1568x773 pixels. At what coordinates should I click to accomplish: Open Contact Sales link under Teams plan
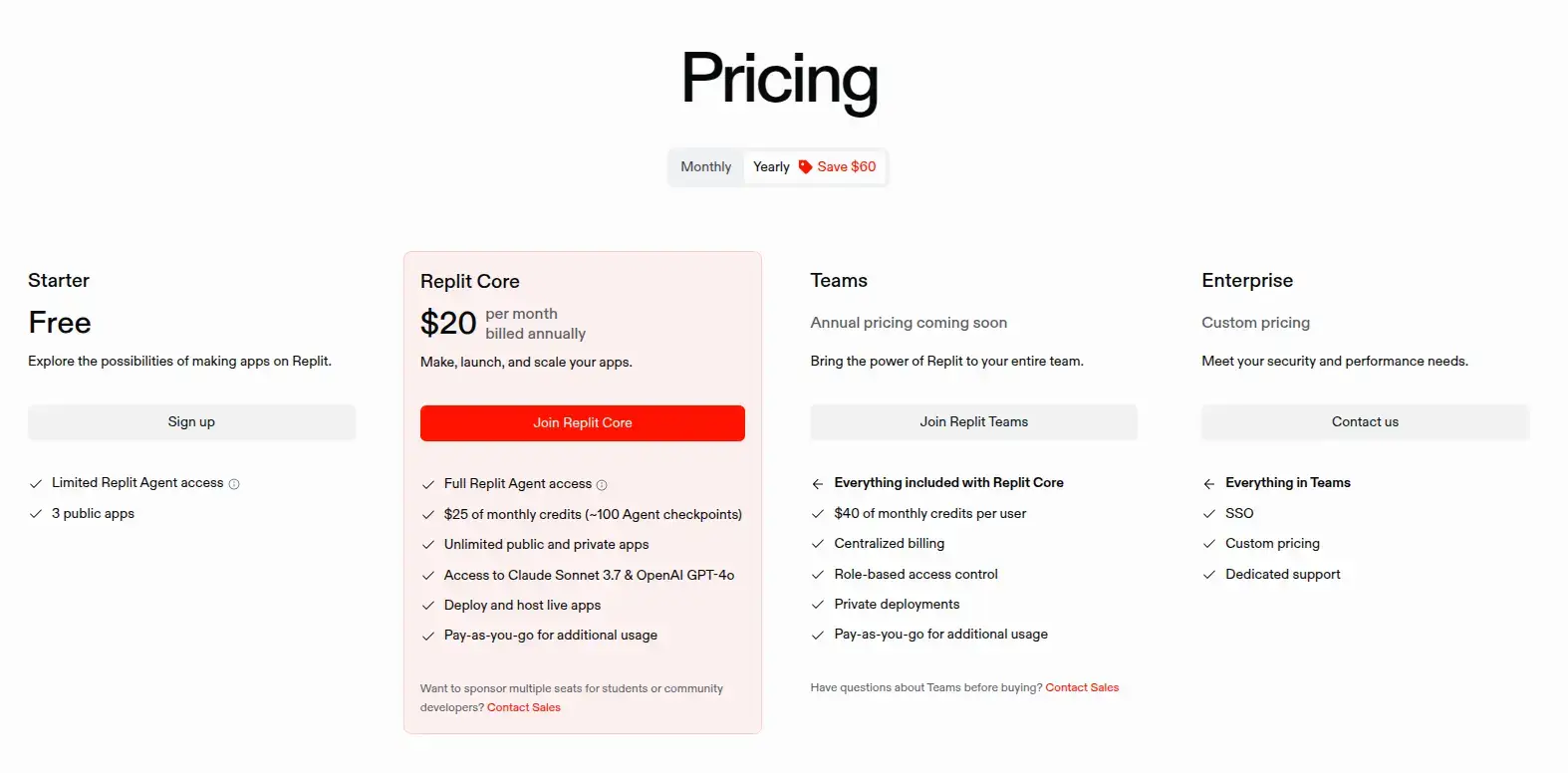(1082, 688)
